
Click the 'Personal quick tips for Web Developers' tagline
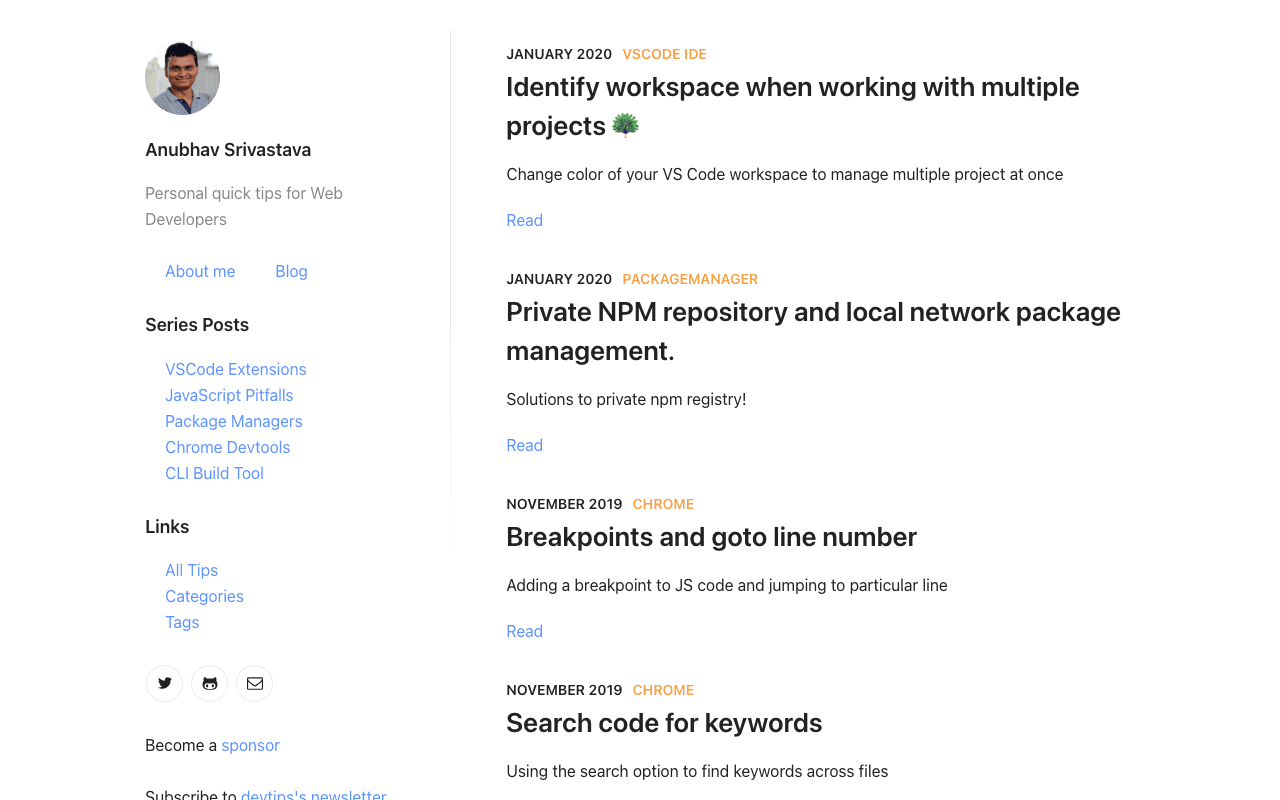[244, 206]
